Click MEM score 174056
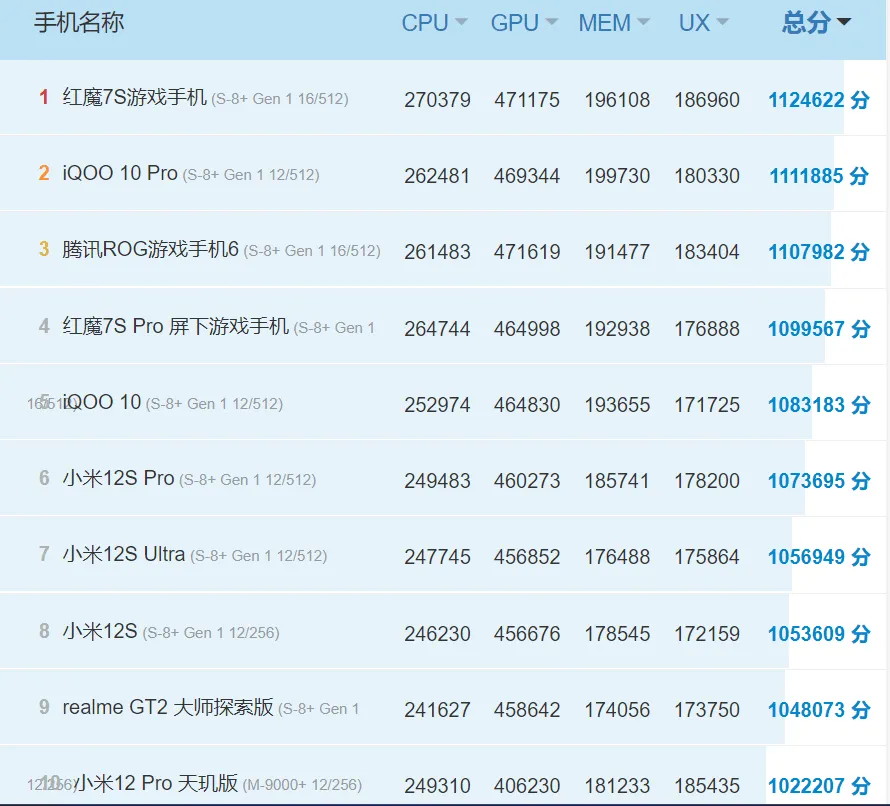890x806 pixels. (617, 710)
